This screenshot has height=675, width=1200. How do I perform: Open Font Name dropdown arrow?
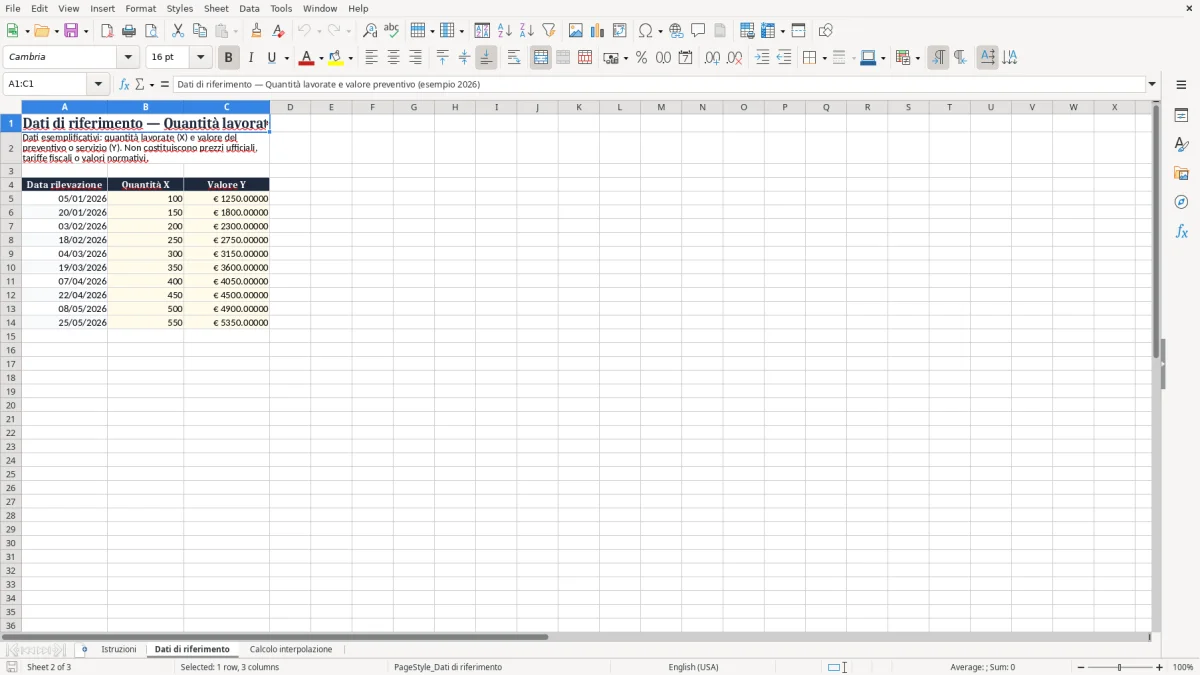[128, 58]
